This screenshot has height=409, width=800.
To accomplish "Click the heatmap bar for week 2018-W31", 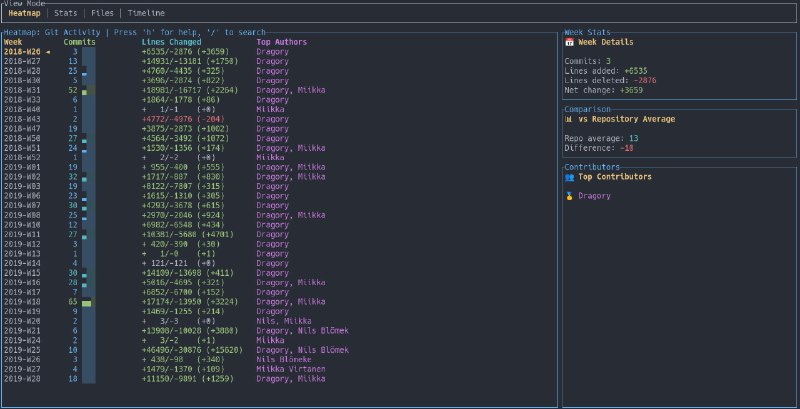I will 87,92.
